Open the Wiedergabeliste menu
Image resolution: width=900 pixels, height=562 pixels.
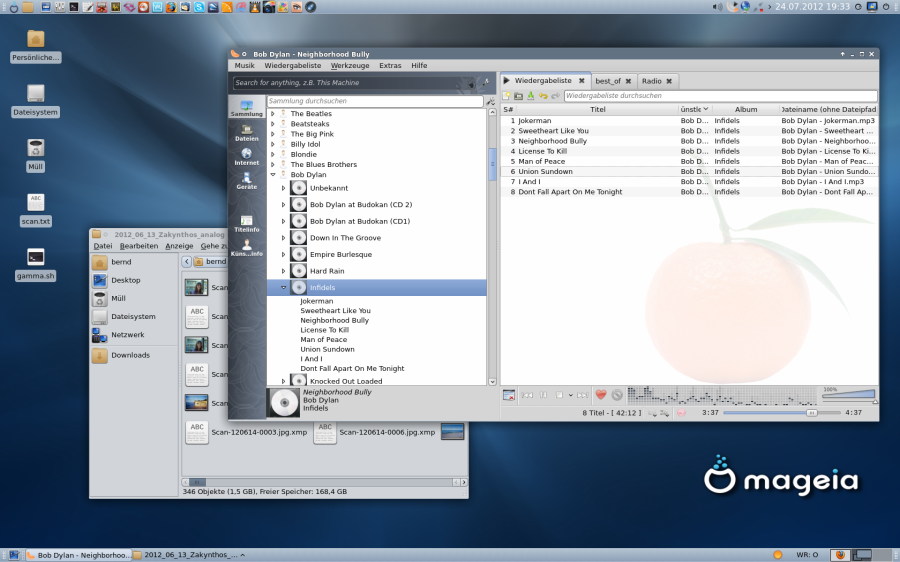[293, 65]
